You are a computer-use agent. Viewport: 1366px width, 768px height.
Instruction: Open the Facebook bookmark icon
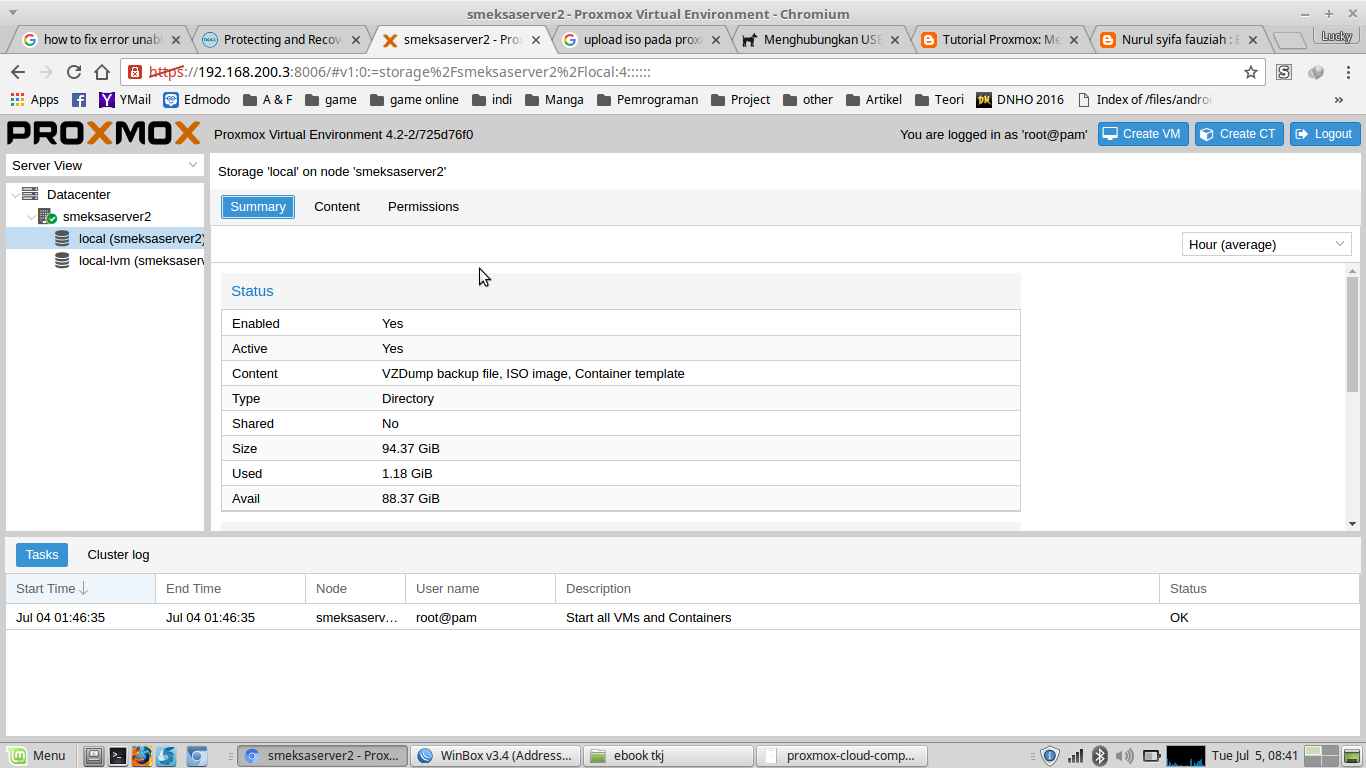[79, 99]
